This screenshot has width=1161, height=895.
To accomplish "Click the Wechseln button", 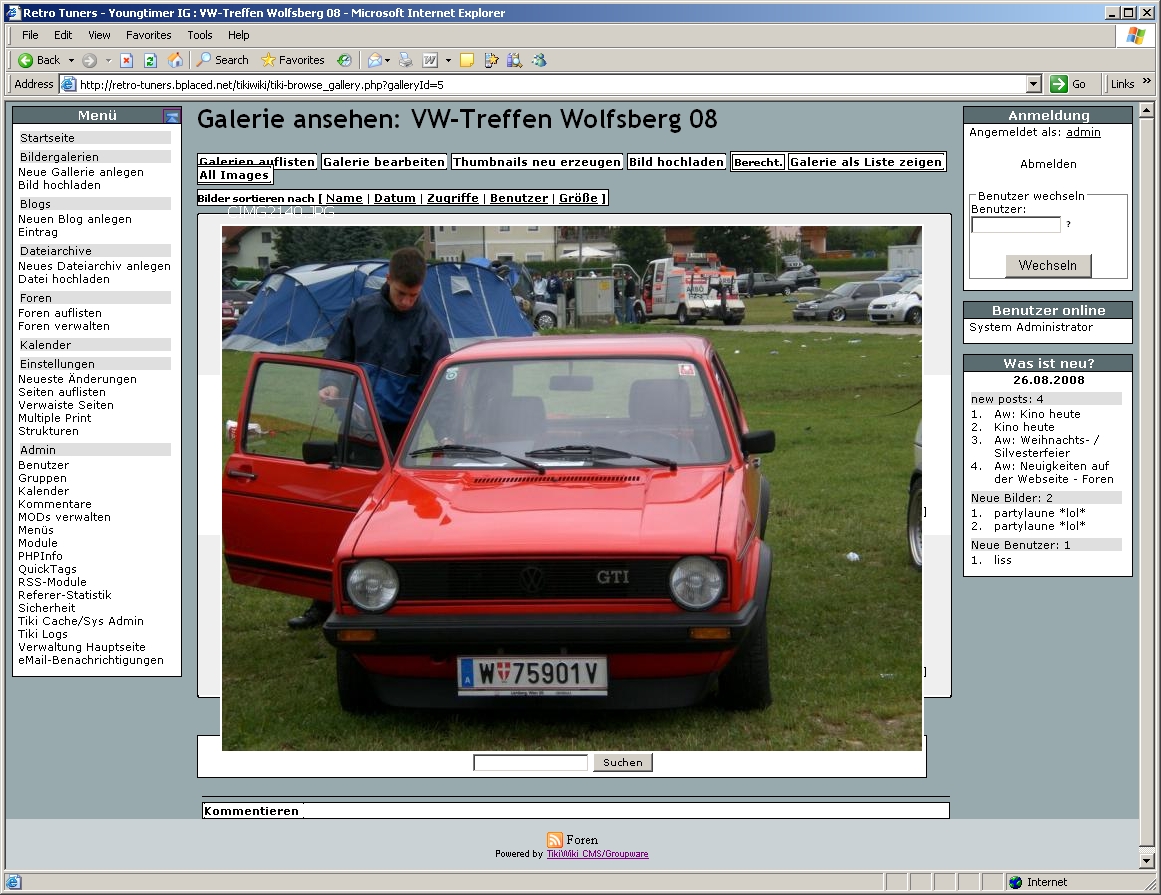I will (x=1048, y=265).
